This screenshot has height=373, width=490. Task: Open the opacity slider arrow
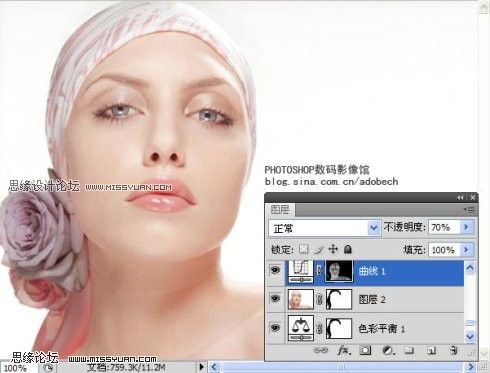coord(467,227)
